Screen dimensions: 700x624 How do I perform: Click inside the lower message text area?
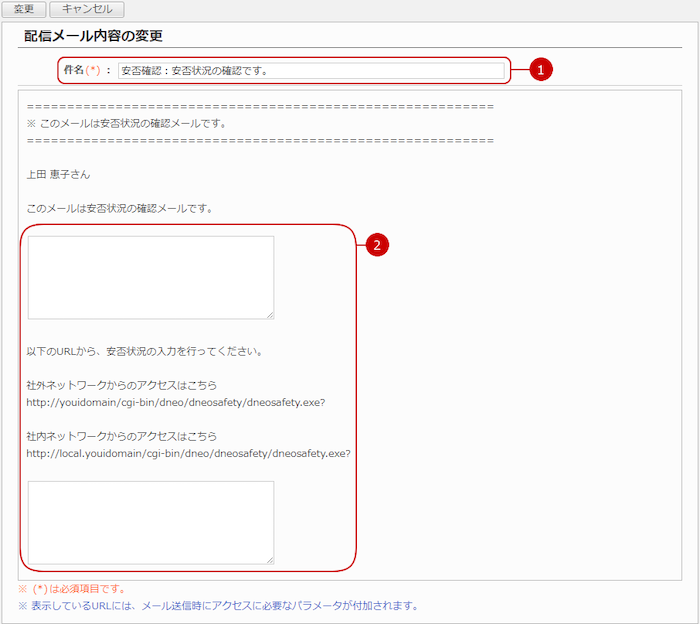150,522
